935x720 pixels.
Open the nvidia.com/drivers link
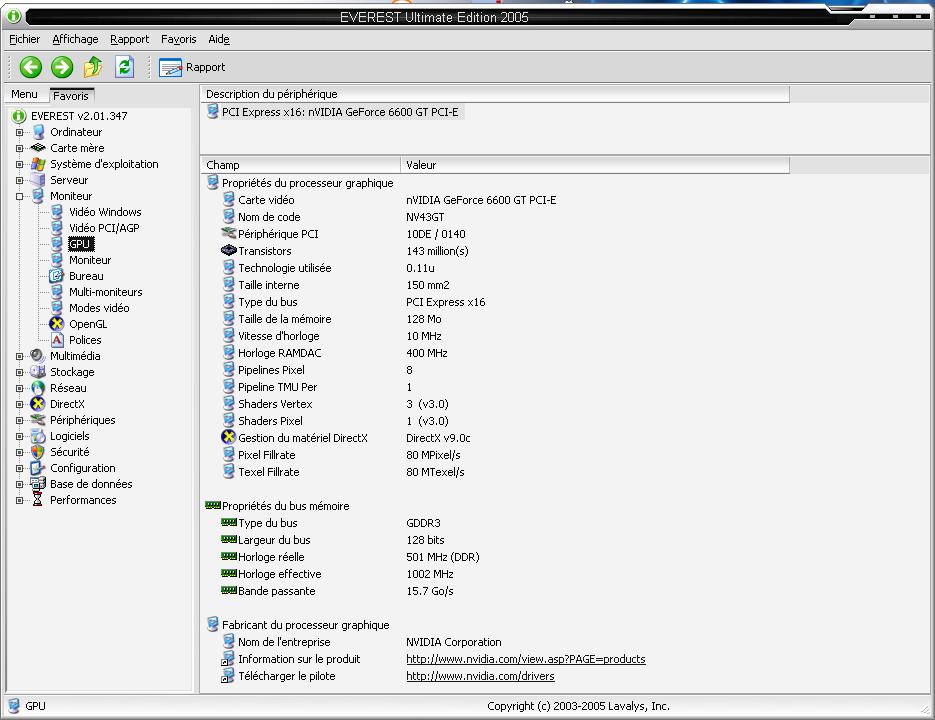(480, 676)
